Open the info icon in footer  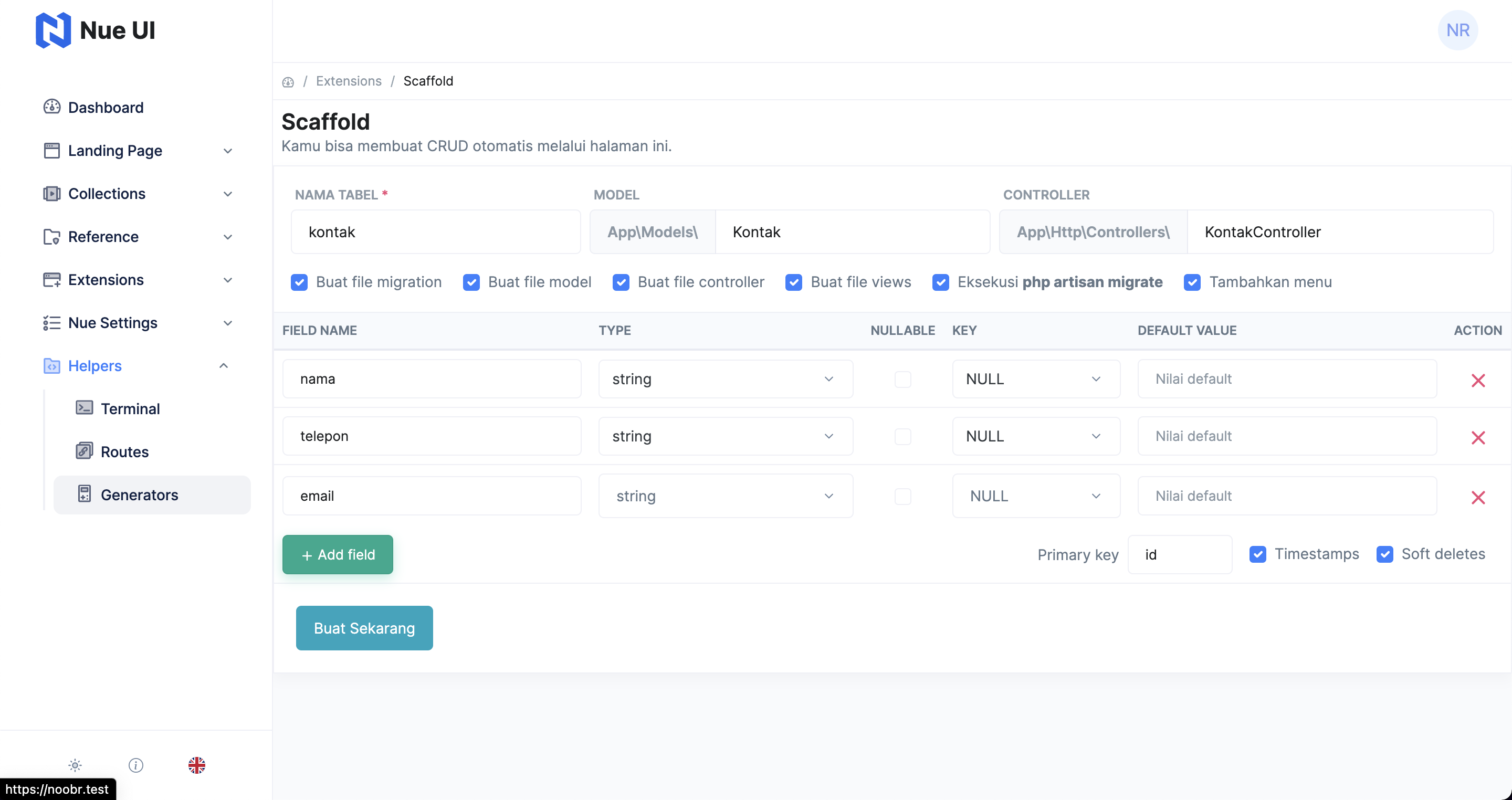point(135,765)
